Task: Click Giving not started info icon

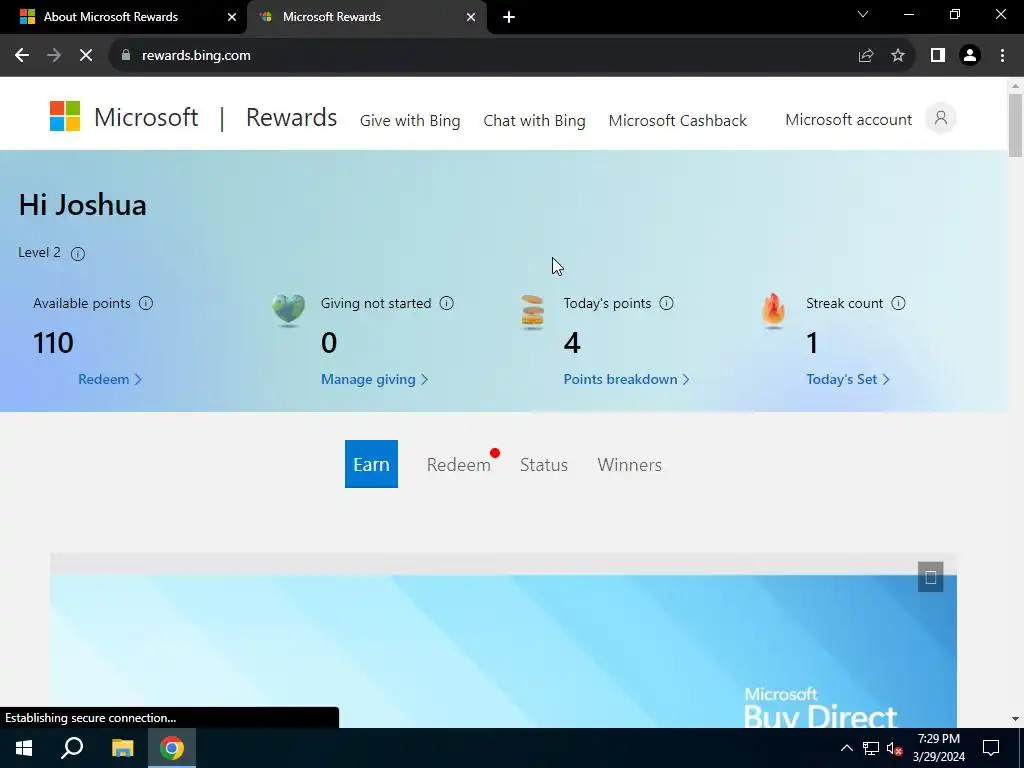Action: pos(447,303)
